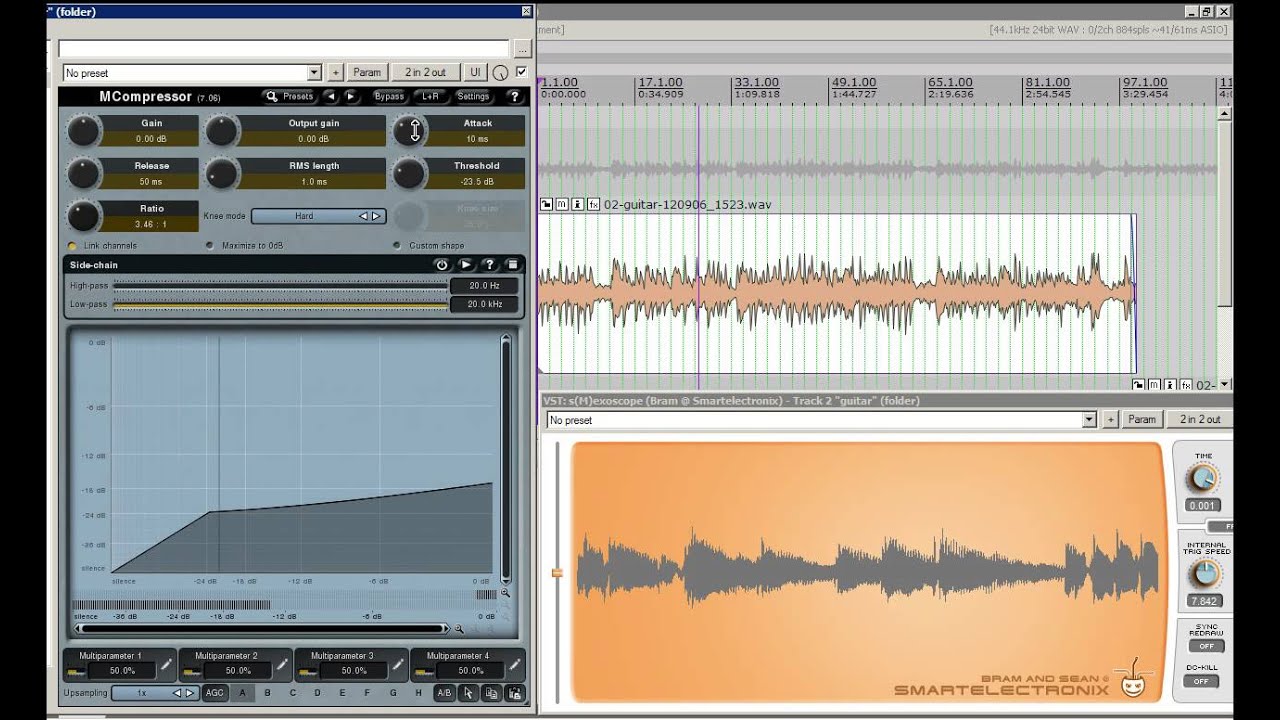Click the paste preset icon
The height and width of the screenshot is (720, 1280).
(x=514, y=692)
